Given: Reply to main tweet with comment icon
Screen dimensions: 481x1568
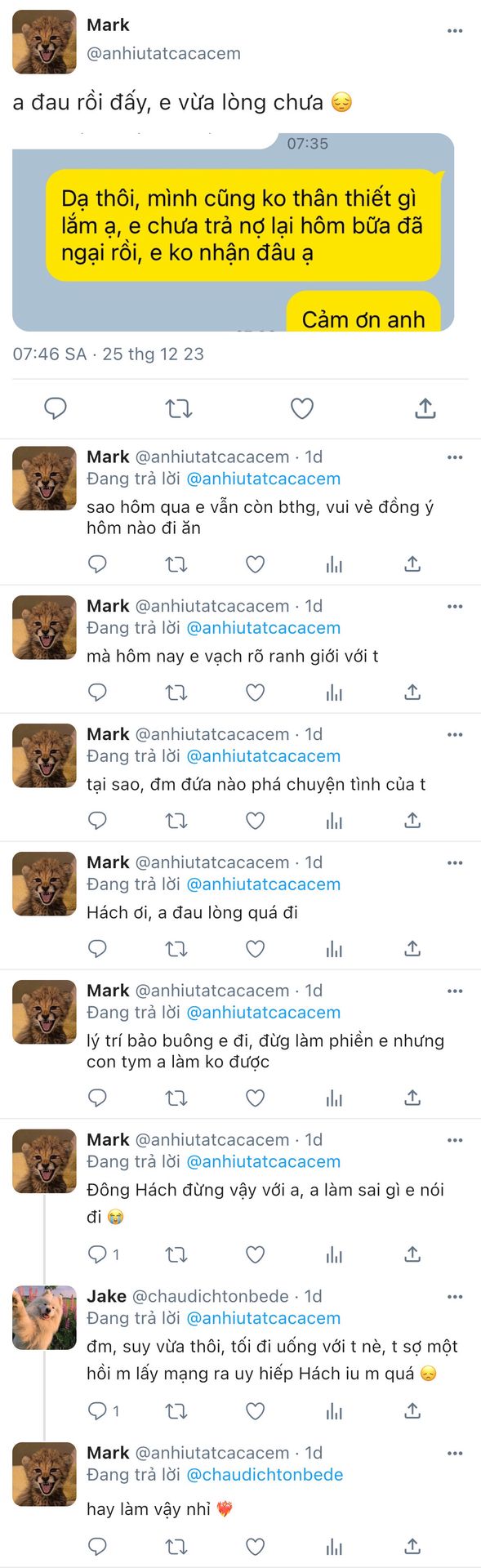Looking at the screenshot, I should tap(55, 408).
